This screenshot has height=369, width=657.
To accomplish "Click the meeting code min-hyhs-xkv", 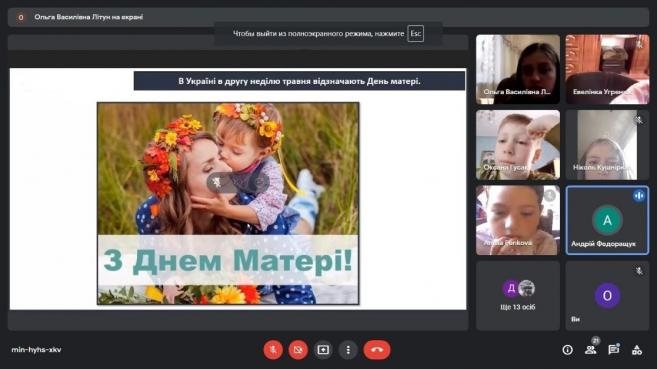I will click(x=36, y=350).
